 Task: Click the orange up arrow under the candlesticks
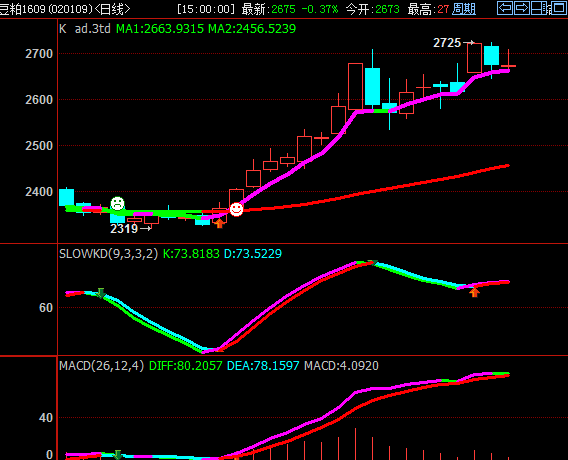point(219,224)
